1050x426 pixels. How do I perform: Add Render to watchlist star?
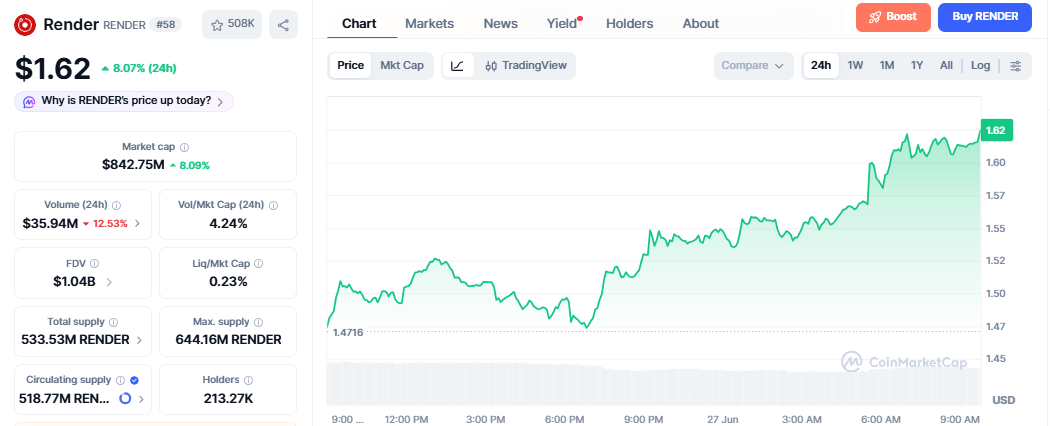pos(217,25)
